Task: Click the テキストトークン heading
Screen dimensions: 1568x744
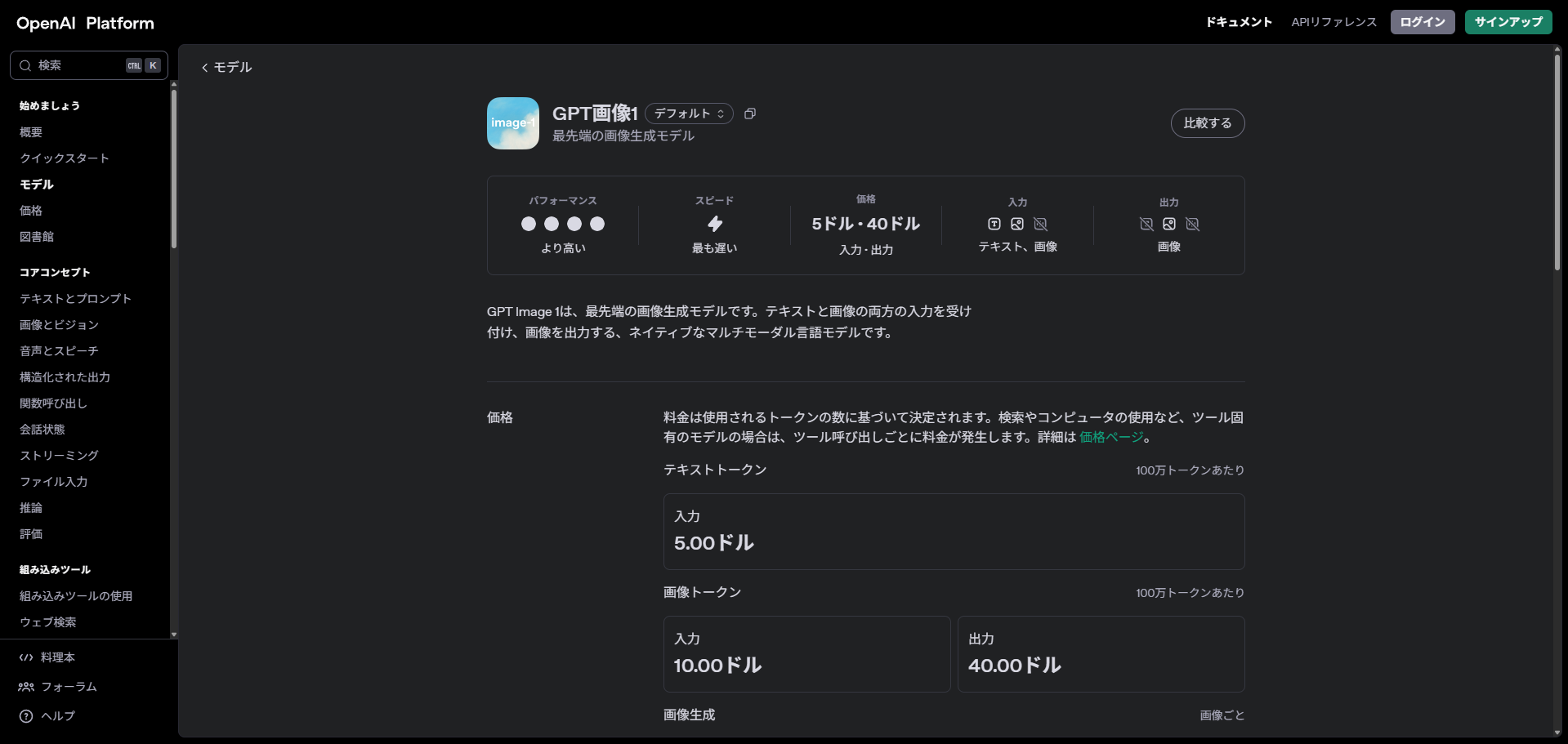Action: pos(715,470)
